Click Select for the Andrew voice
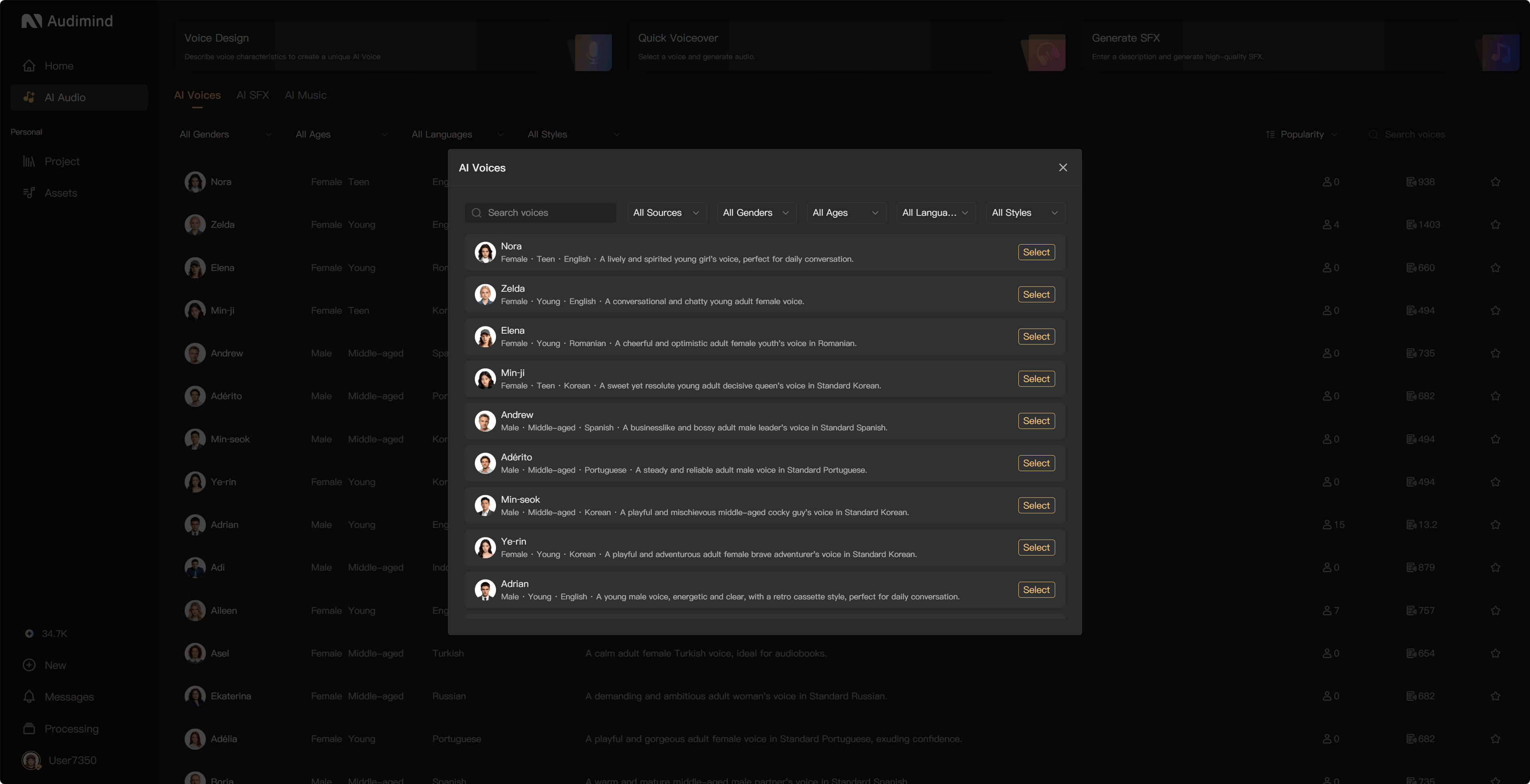 click(x=1036, y=421)
